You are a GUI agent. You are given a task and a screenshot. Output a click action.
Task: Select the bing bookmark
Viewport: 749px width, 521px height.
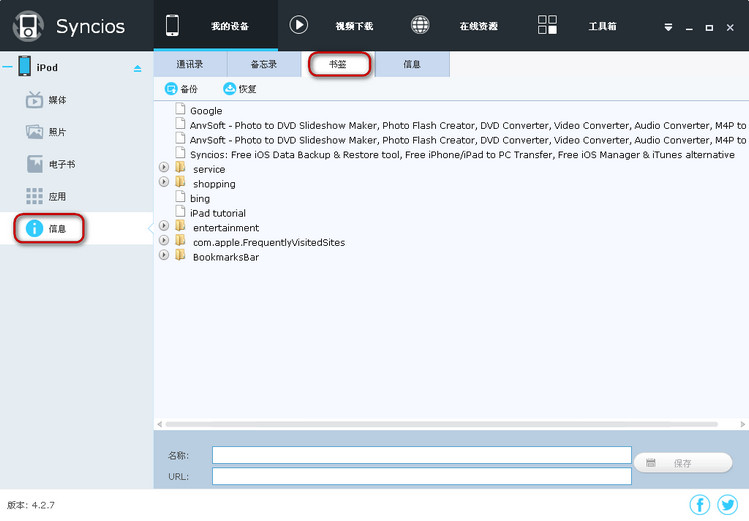click(200, 199)
